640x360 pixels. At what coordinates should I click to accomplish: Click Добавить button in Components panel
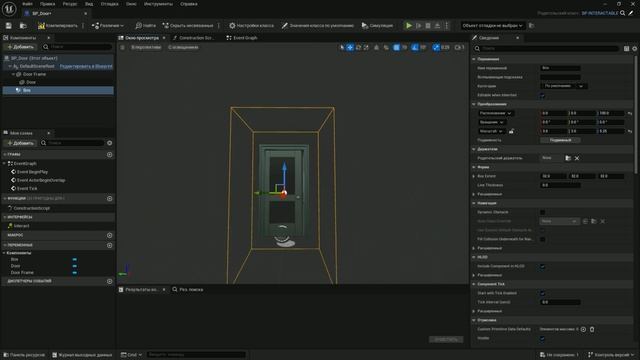point(20,47)
